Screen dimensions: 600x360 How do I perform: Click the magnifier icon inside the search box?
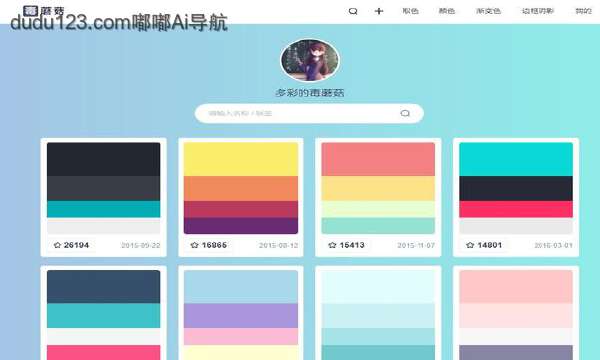[405, 113]
